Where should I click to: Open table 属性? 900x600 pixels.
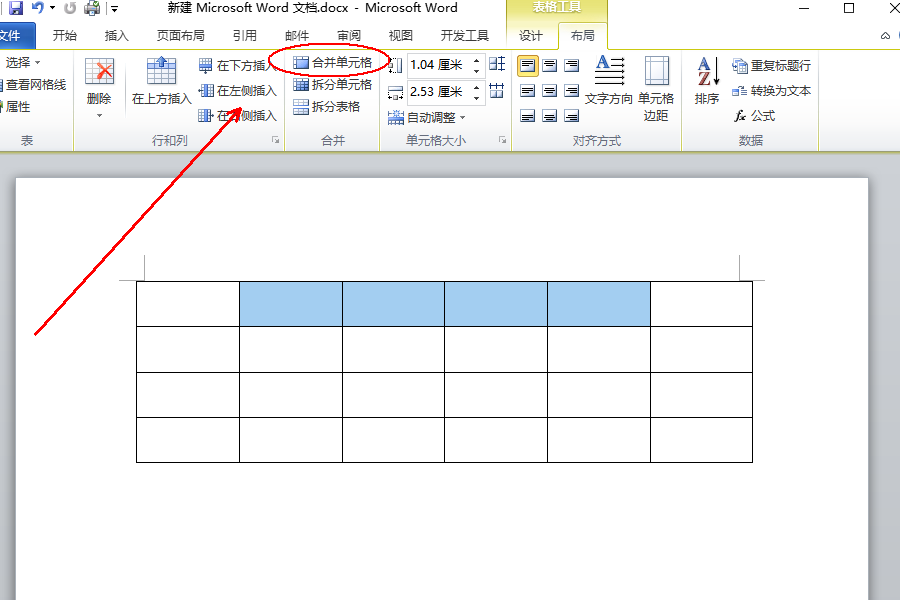[15, 107]
